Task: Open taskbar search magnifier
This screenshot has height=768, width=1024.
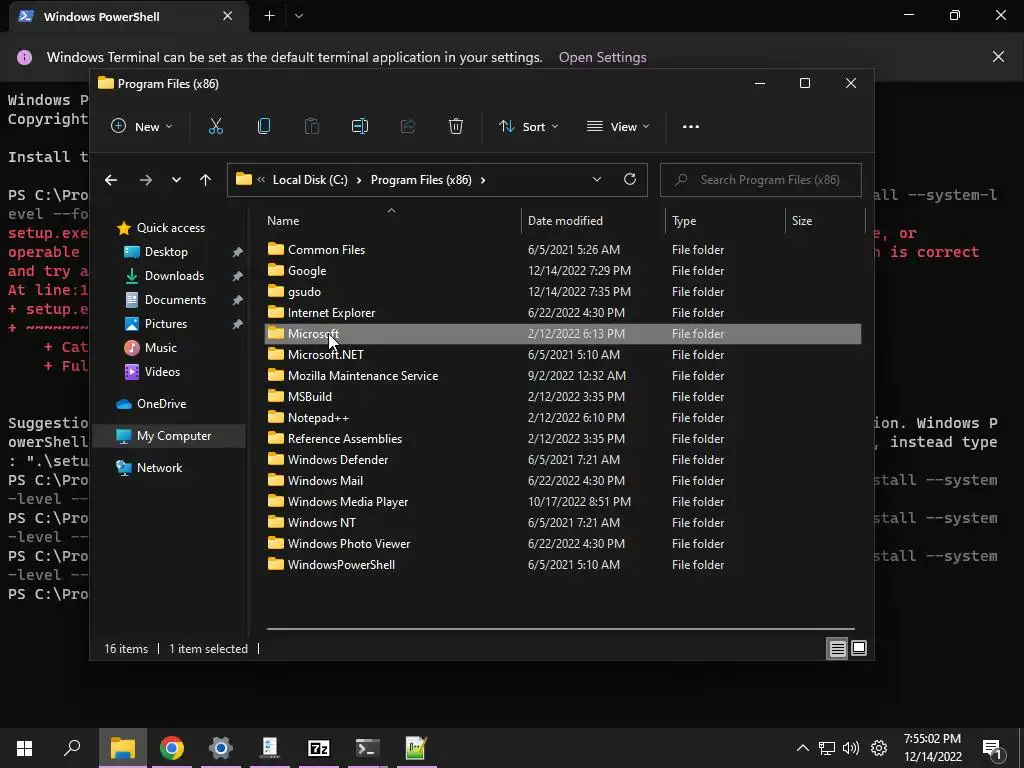Action: click(x=72, y=747)
